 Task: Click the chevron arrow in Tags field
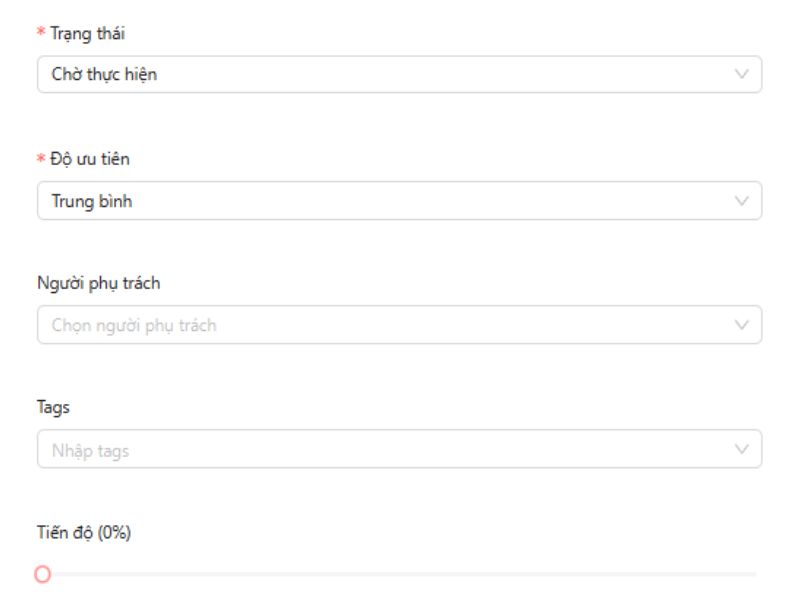(741, 450)
